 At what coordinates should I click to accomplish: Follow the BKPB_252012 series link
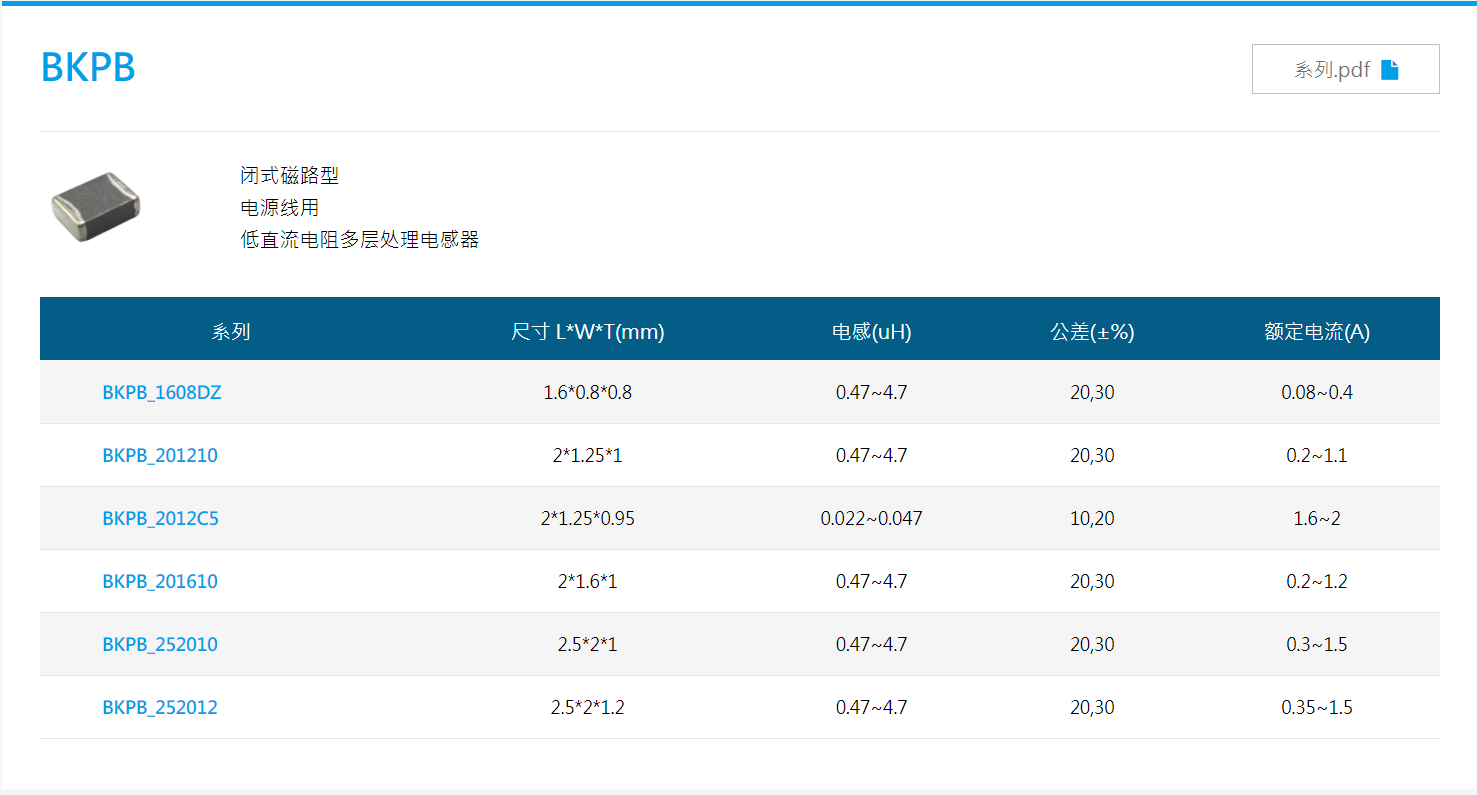pos(160,707)
